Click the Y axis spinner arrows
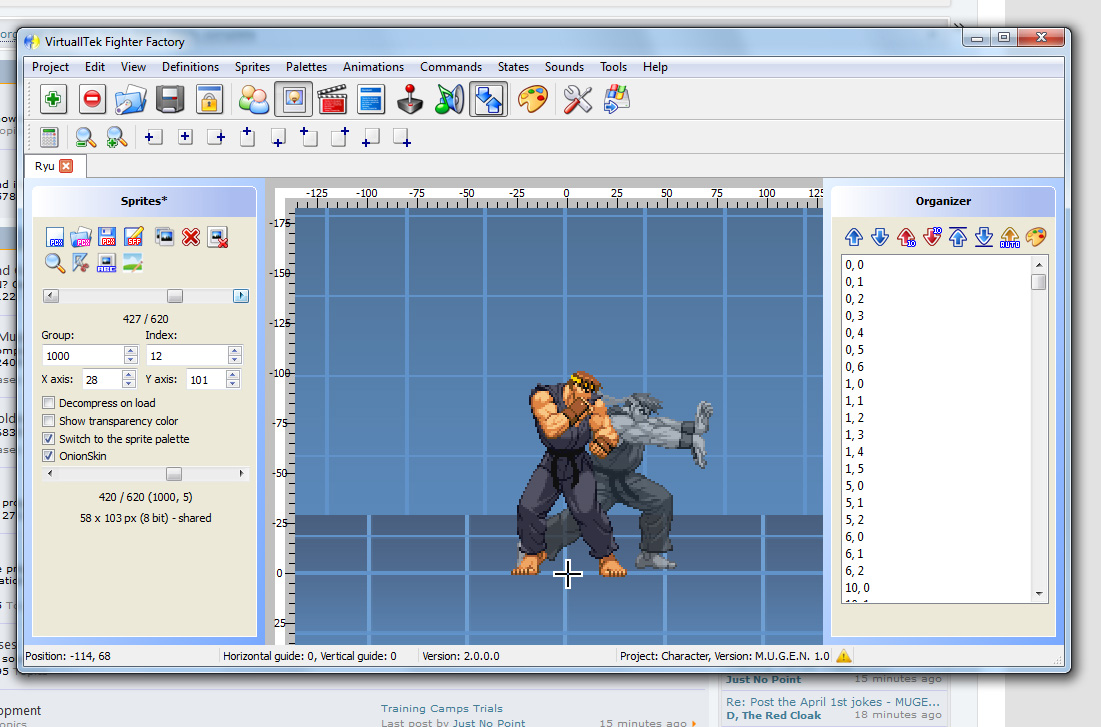 coord(233,379)
